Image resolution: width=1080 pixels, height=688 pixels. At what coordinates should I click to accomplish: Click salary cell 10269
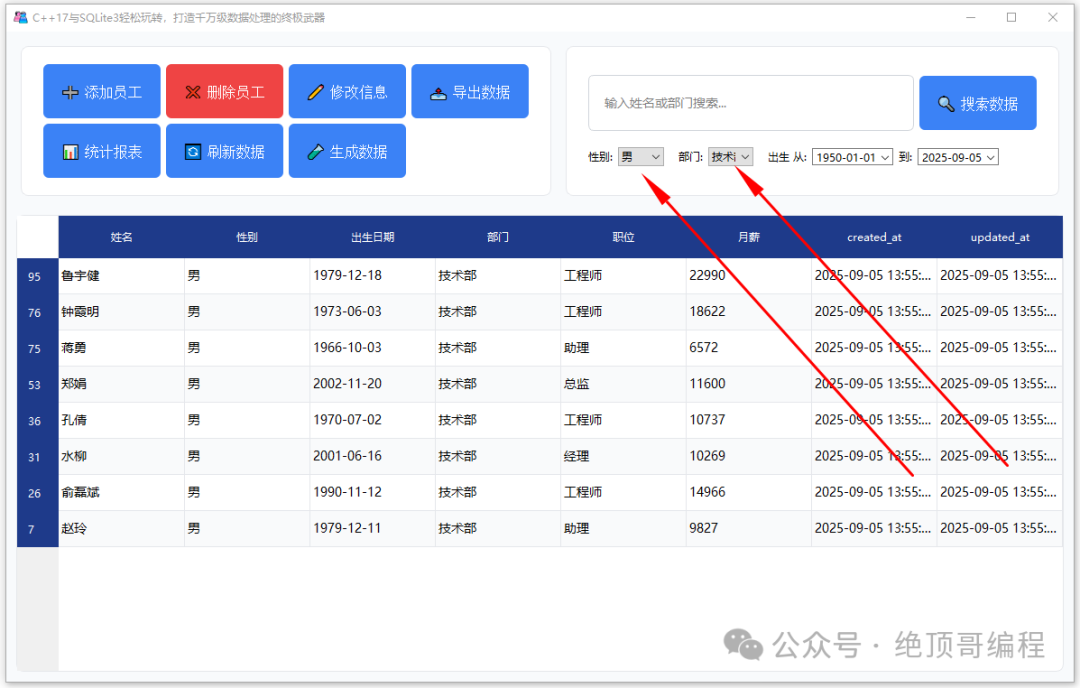[x=748, y=457]
